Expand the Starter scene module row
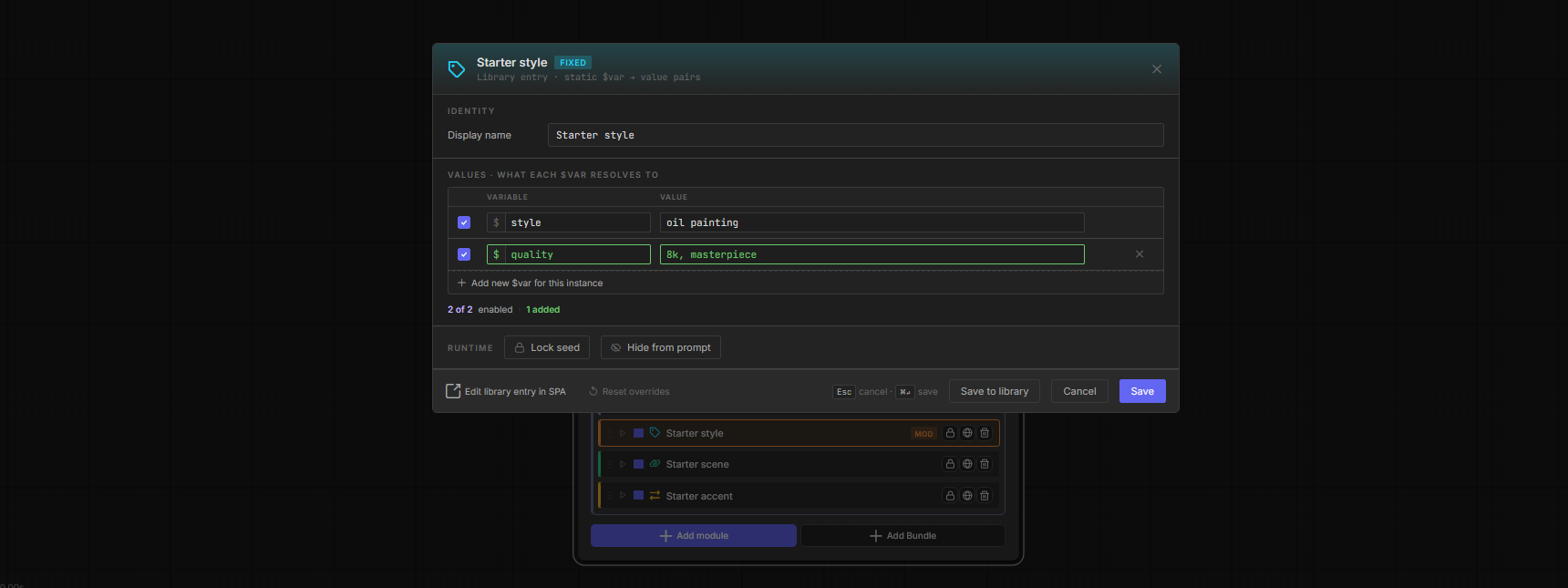Viewport: 1568px width, 588px height. tap(623, 464)
